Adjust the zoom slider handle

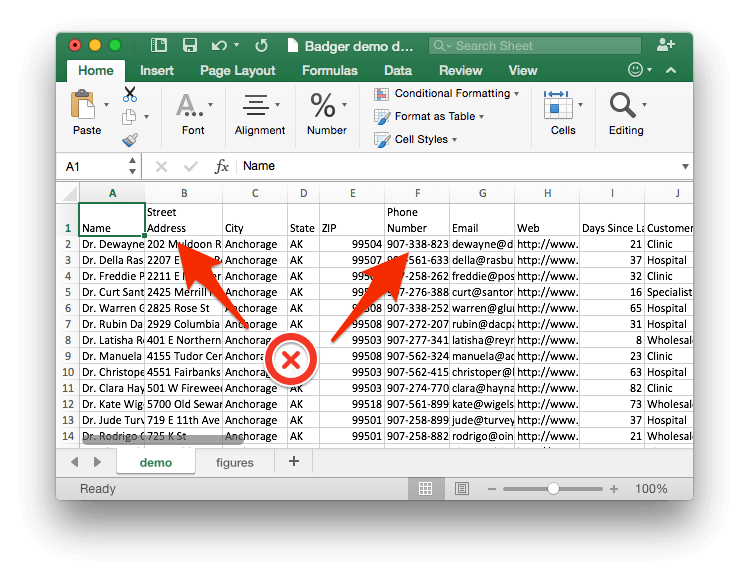point(553,489)
